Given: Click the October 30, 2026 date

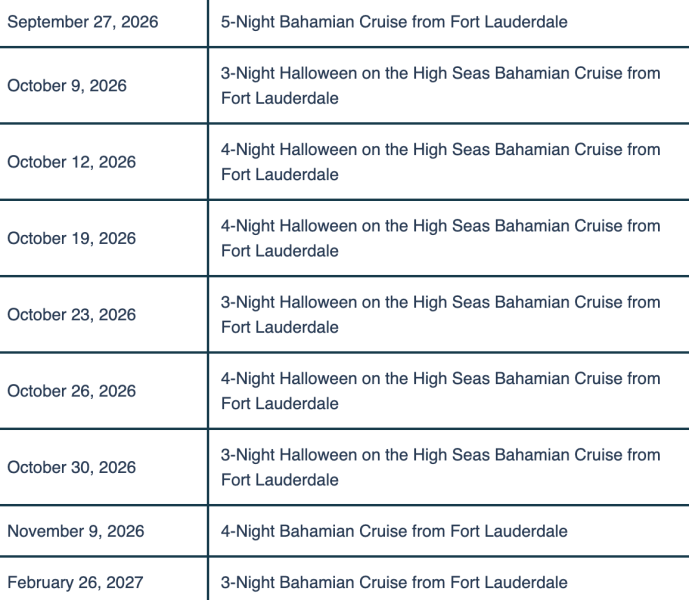Looking at the screenshot, I should tap(71, 467).
